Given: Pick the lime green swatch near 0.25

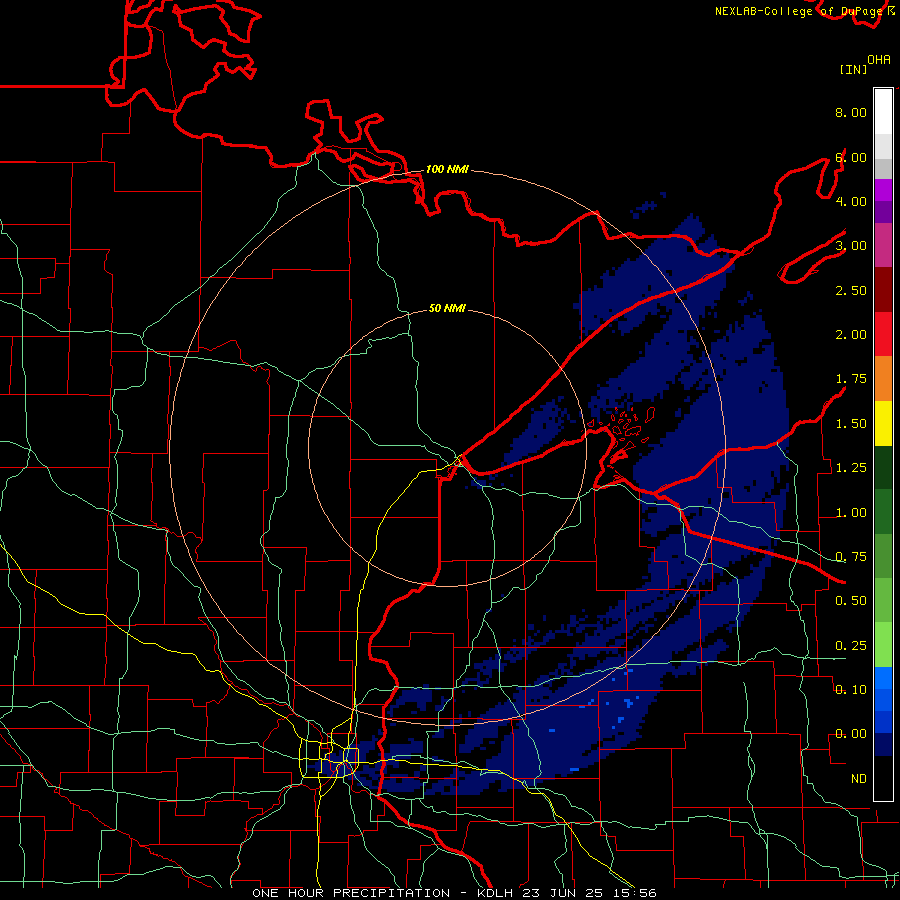Looking at the screenshot, I should coord(883,645).
